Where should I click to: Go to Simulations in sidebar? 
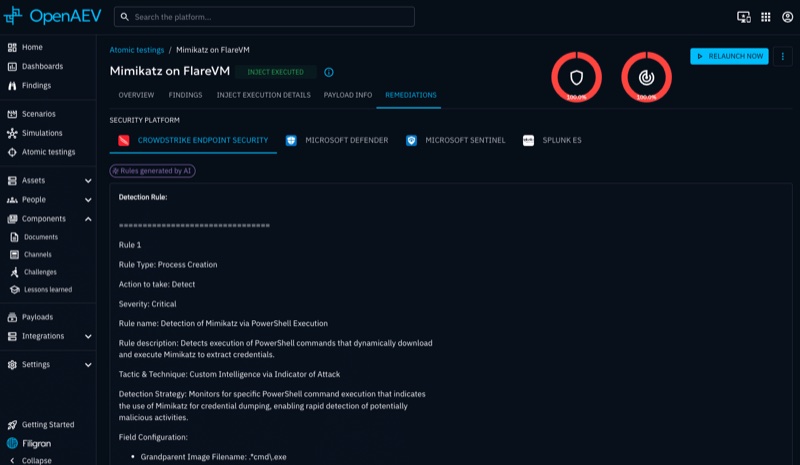(41, 133)
